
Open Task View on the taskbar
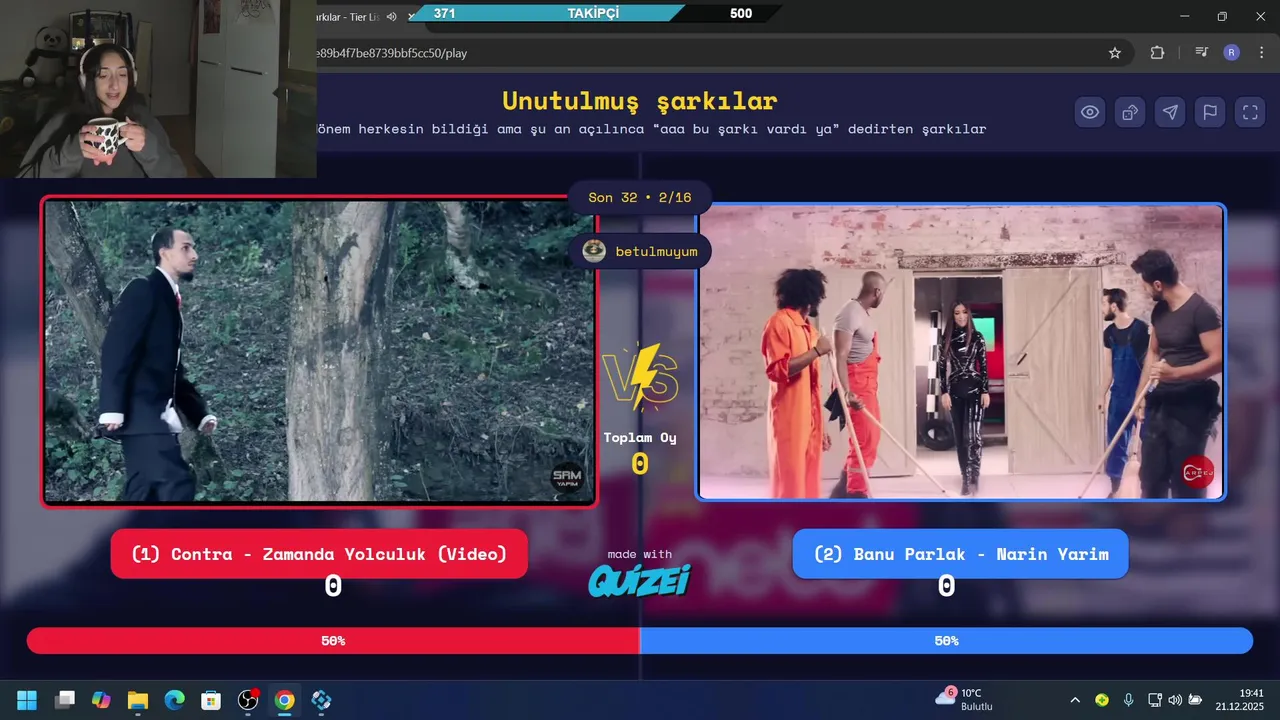[x=65, y=700]
